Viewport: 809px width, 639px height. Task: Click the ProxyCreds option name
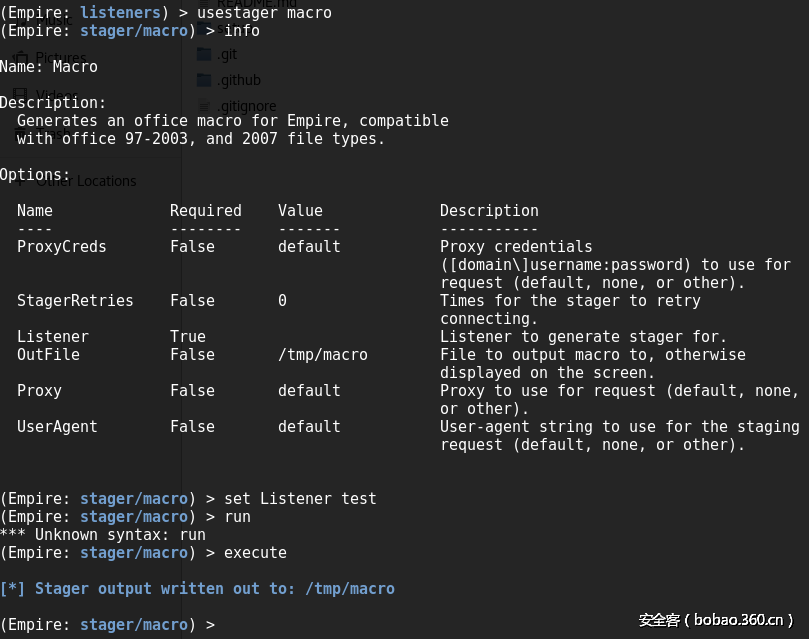62,247
